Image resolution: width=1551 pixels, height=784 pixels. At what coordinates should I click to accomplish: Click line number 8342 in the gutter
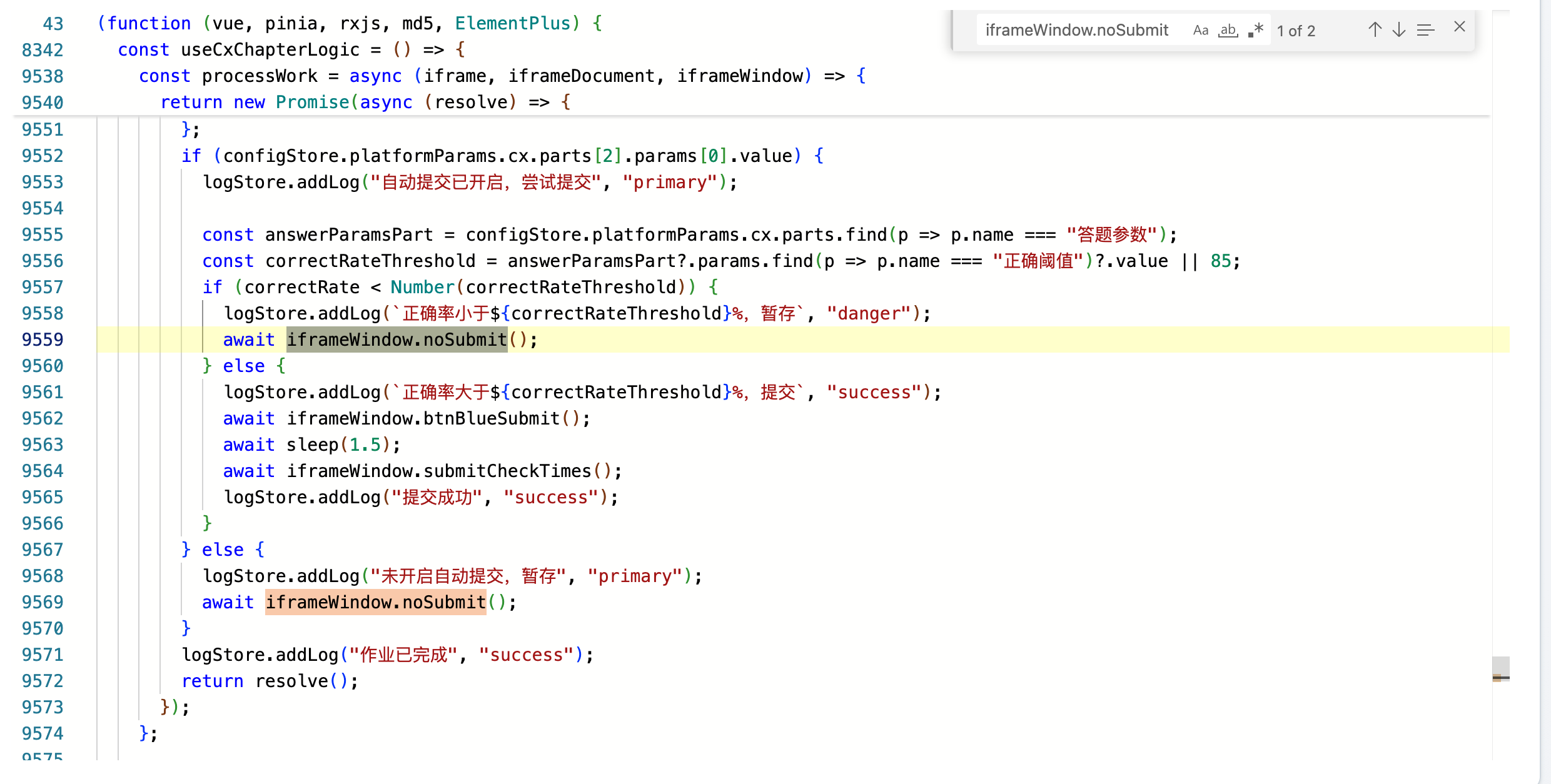[x=43, y=49]
